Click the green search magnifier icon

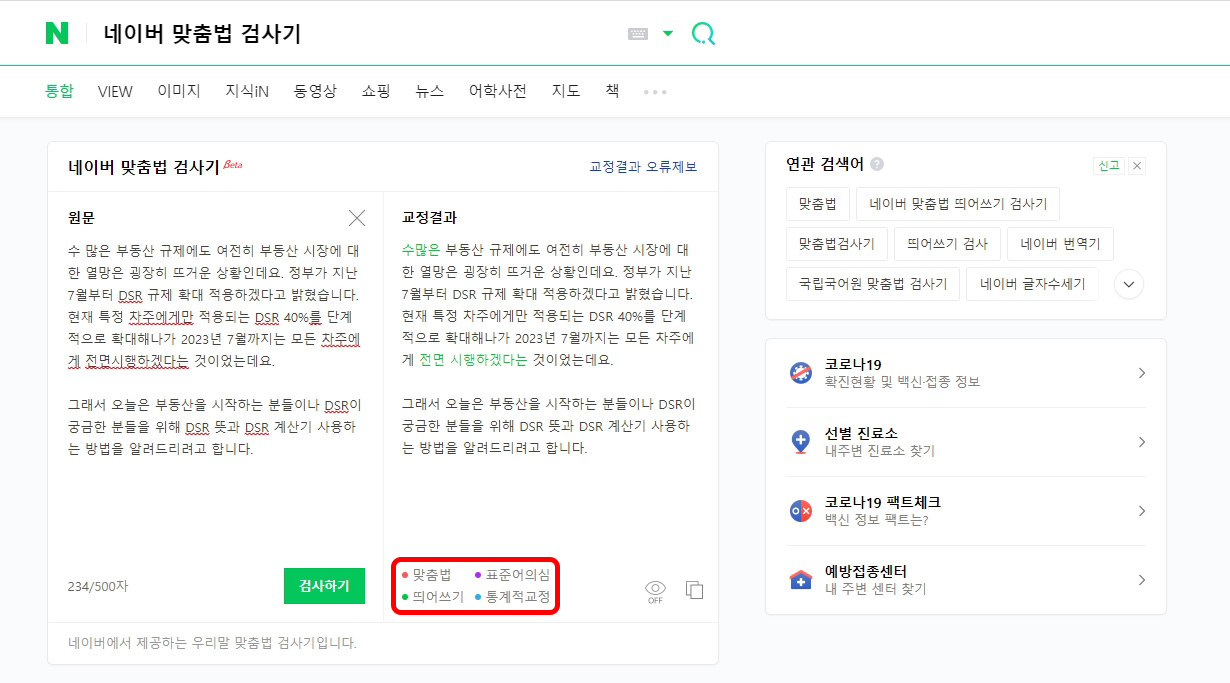703,34
